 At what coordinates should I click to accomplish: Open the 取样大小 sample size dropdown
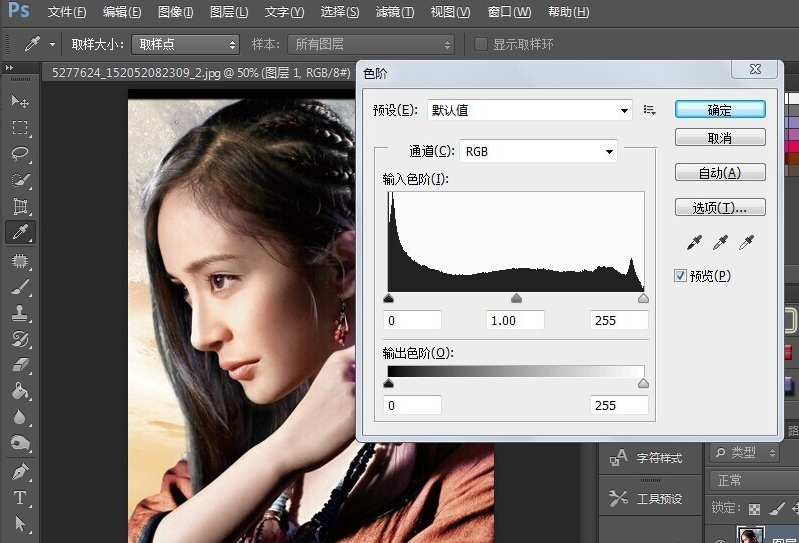pyautogui.click(x=185, y=44)
